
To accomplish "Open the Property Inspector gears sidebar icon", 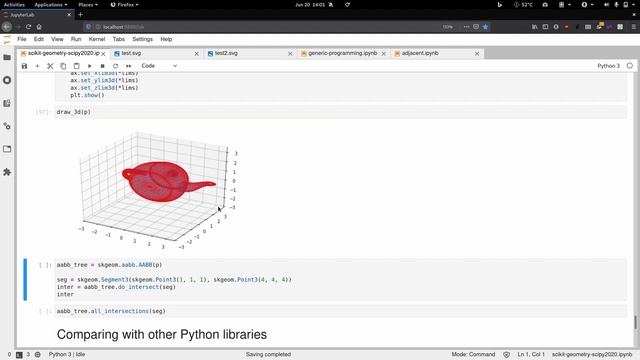I will 7,126.
